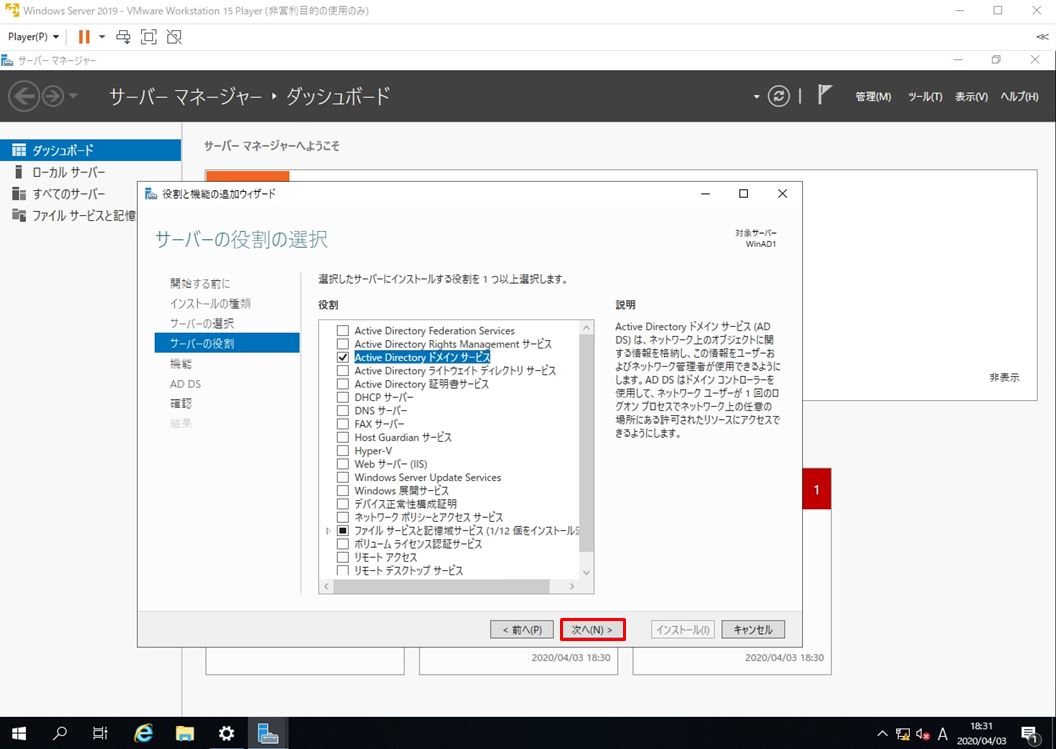This screenshot has height=749, width=1056.
Task: Open the ツール(T) menu
Action: 925,97
